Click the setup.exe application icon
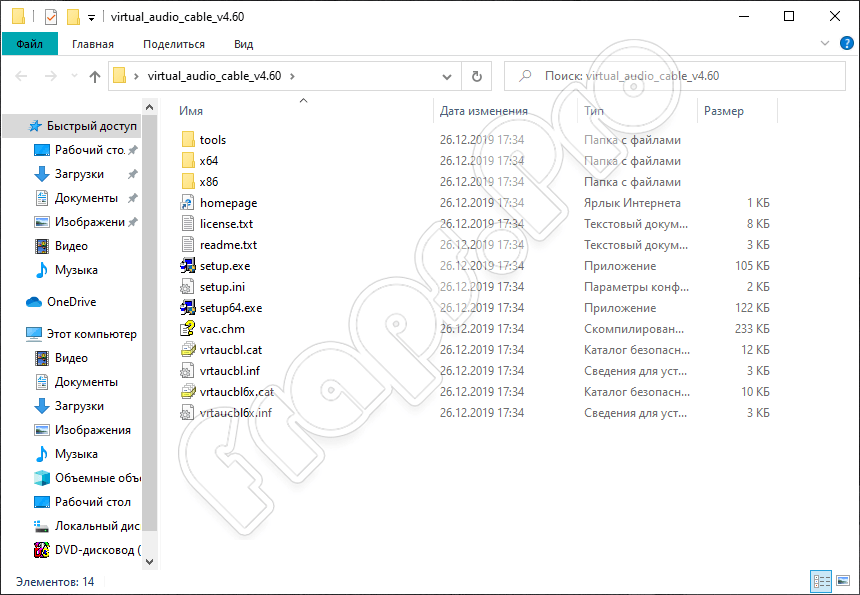 pos(188,266)
